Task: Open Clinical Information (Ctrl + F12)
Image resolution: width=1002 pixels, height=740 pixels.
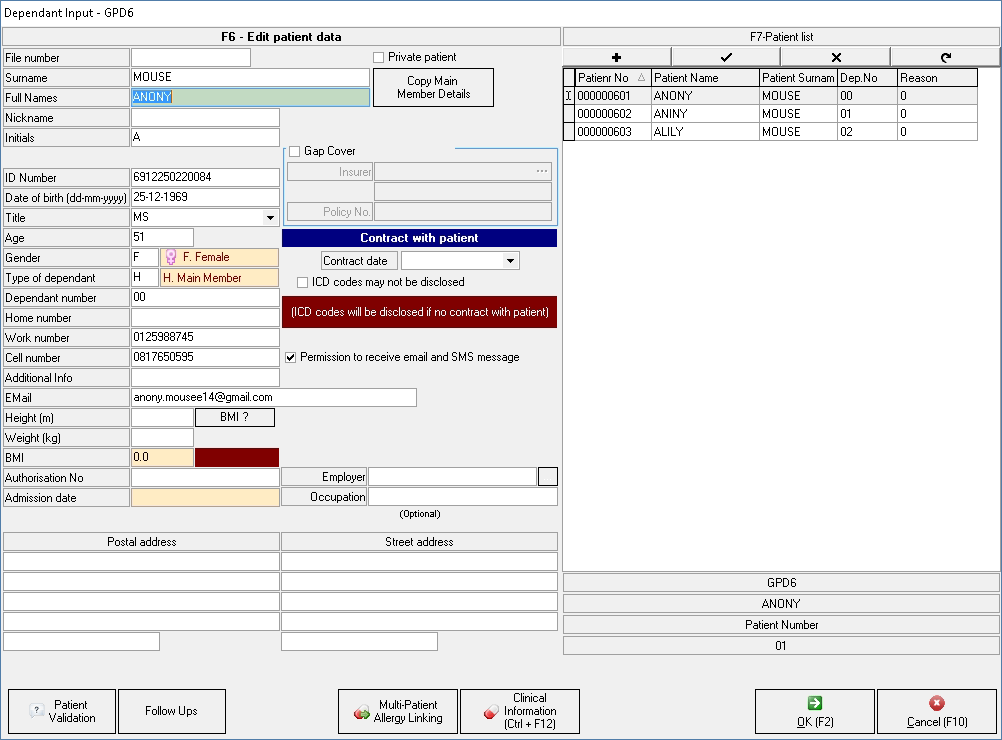Action: coord(519,711)
